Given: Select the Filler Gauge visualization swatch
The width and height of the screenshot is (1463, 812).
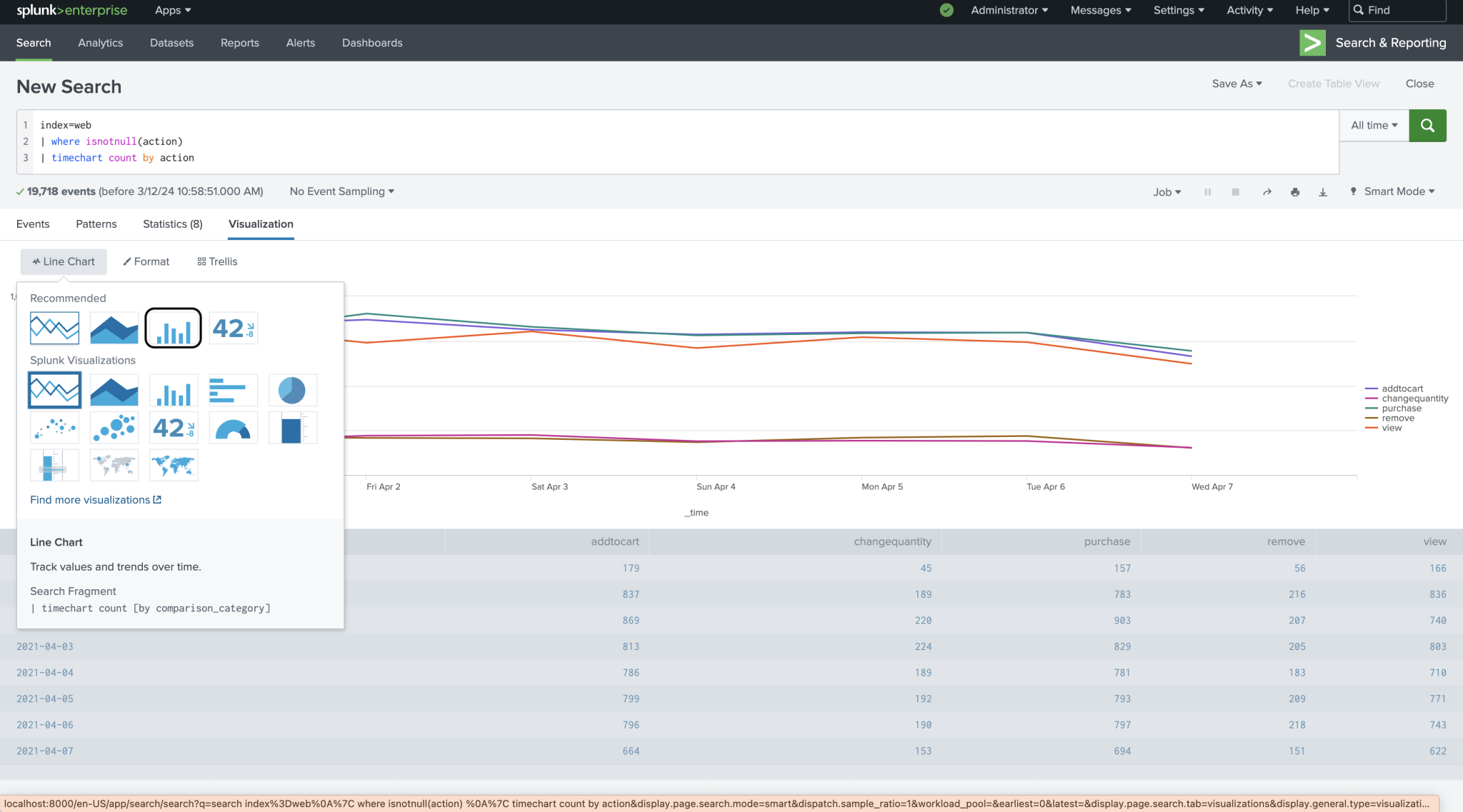Looking at the screenshot, I should [292, 427].
